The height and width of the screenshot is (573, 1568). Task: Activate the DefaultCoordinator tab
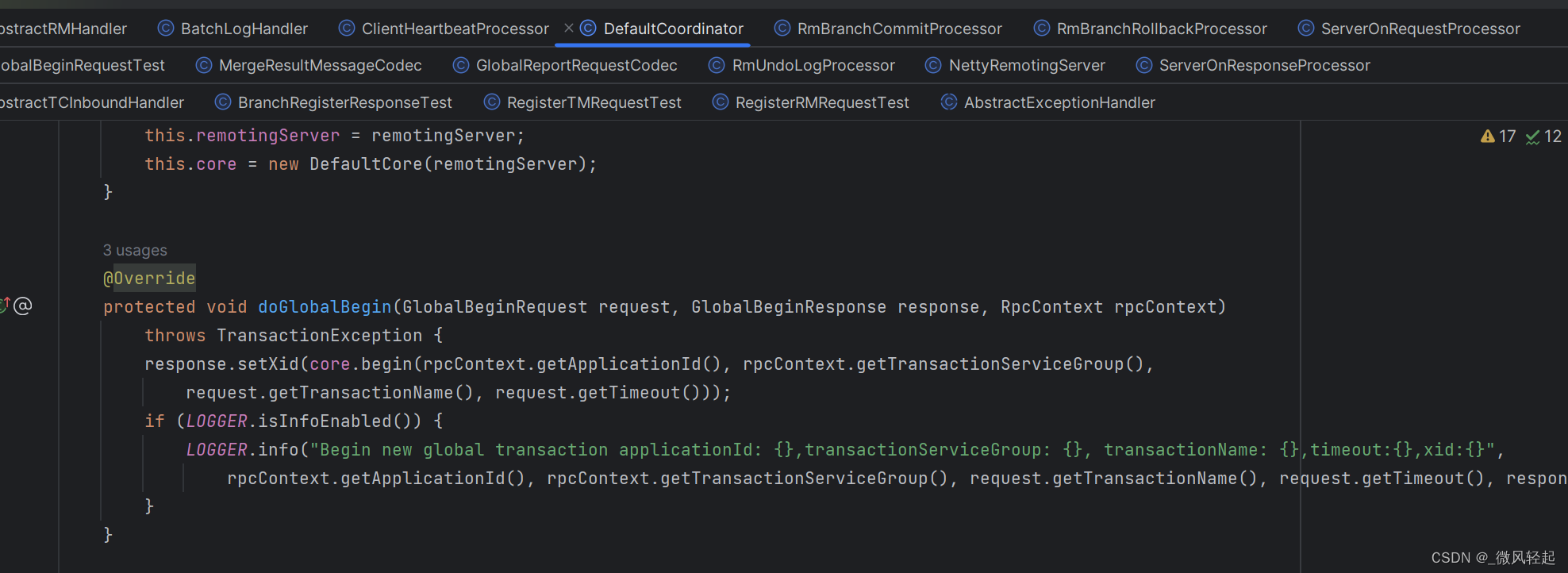point(673,29)
